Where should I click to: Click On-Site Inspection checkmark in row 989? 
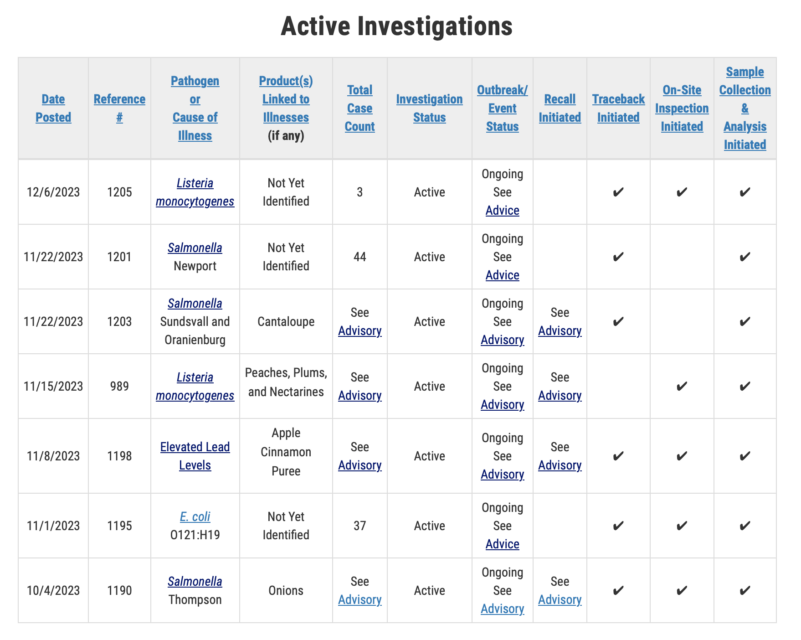tap(681, 387)
